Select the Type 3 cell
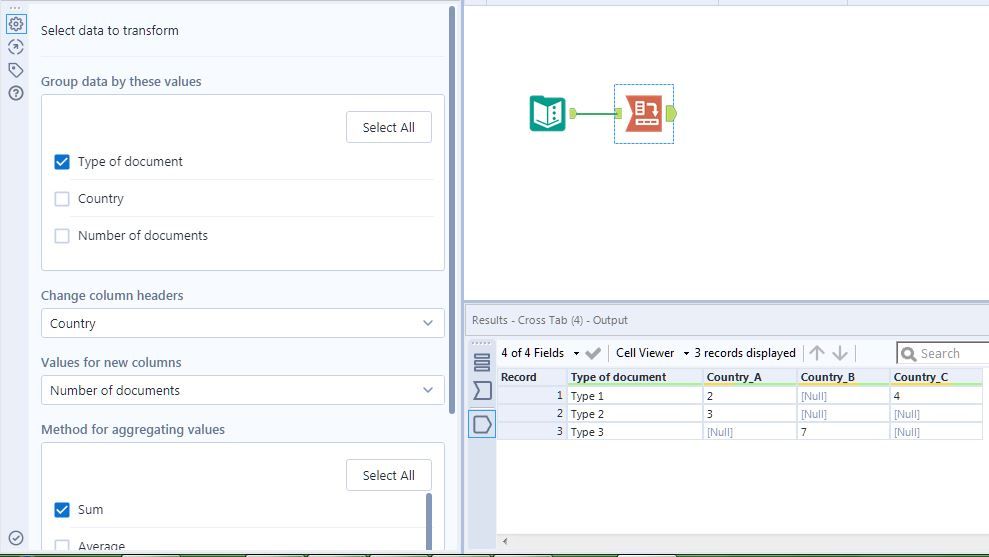The width and height of the screenshot is (989, 557). pos(635,432)
